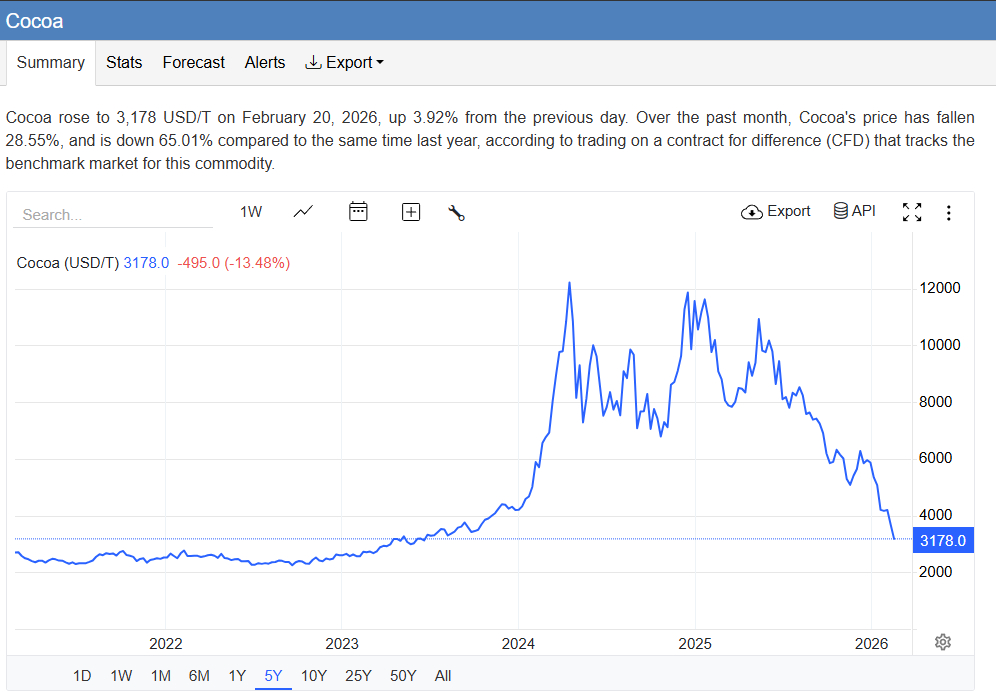
Task: Switch to 10Y time range
Action: 314,676
